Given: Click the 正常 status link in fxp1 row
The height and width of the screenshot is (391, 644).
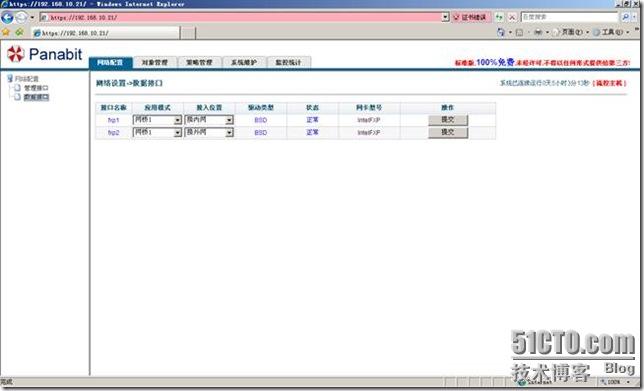Looking at the screenshot, I should 313,120.
